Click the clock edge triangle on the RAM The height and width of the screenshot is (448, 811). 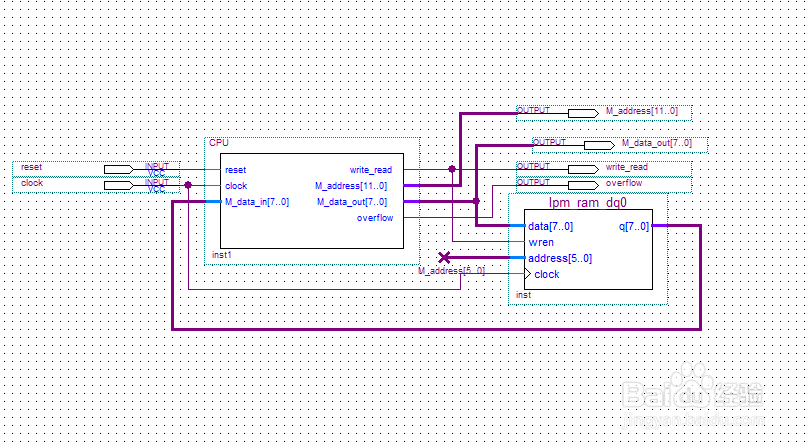528,274
